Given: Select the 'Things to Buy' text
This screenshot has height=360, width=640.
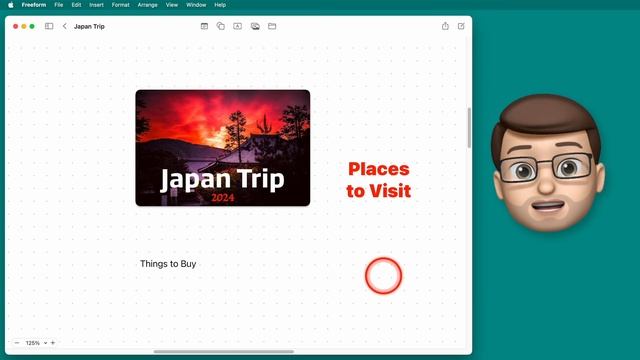Looking at the screenshot, I should click(168, 264).
